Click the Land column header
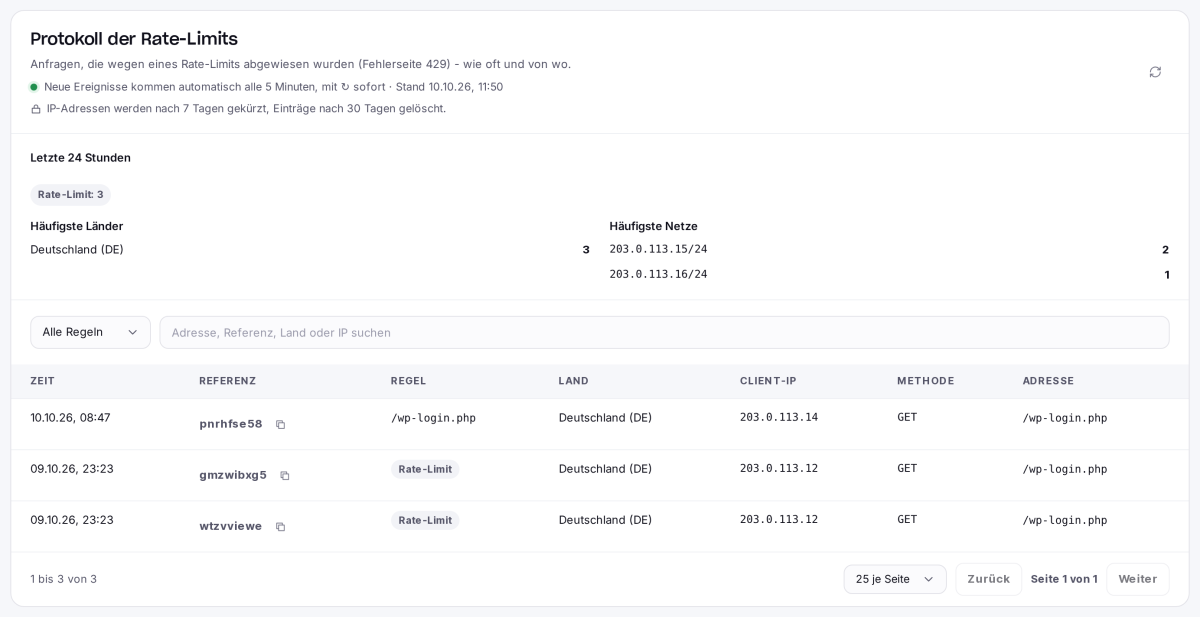 574,381
